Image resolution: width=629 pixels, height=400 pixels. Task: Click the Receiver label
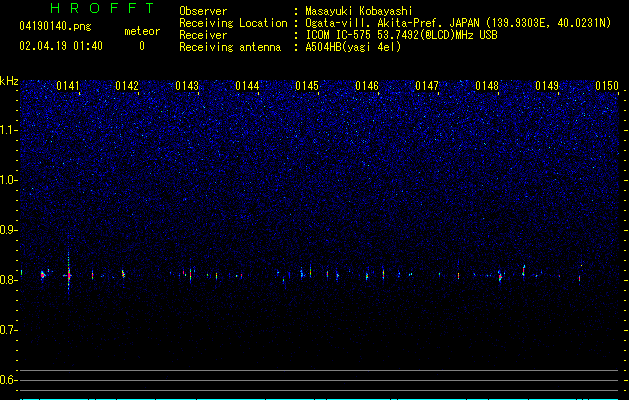(203, 35)
